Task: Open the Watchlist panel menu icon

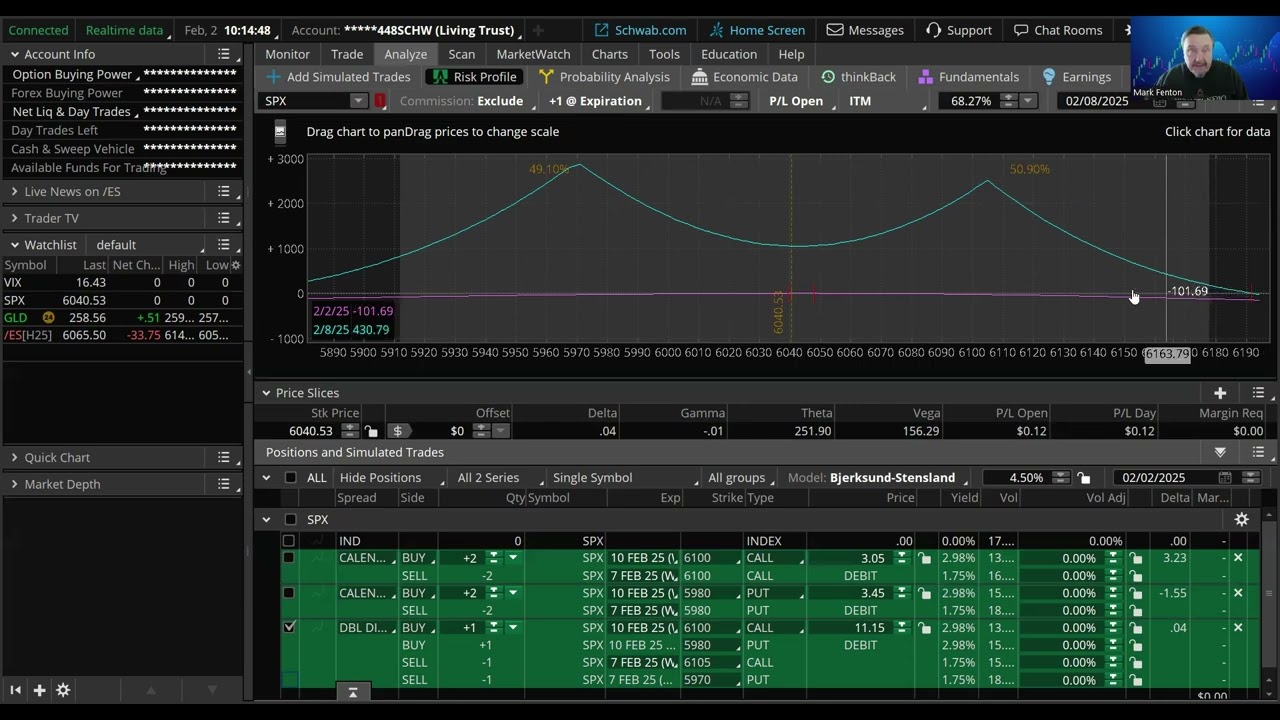Action: [224, 245]
